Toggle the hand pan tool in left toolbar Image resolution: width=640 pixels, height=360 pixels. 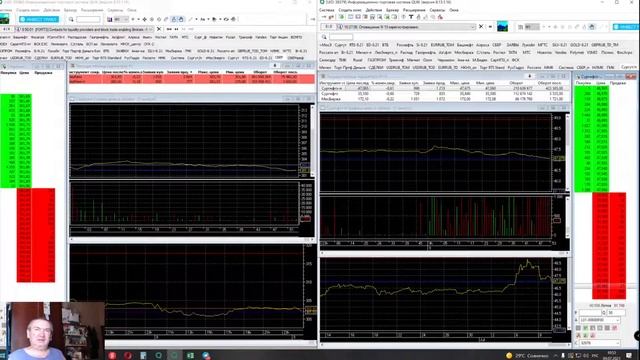coord(181,19)
